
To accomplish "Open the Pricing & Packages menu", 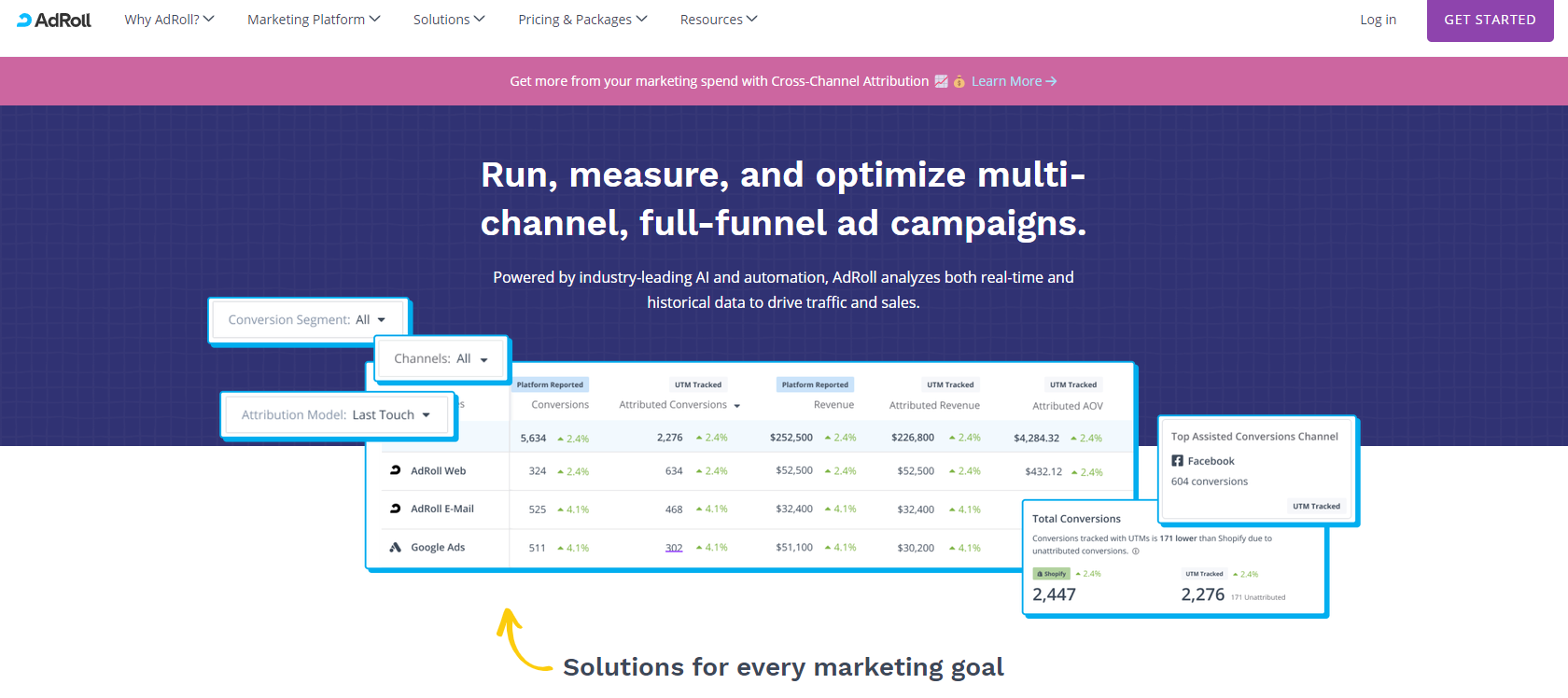I will click(x=582, y=20).
